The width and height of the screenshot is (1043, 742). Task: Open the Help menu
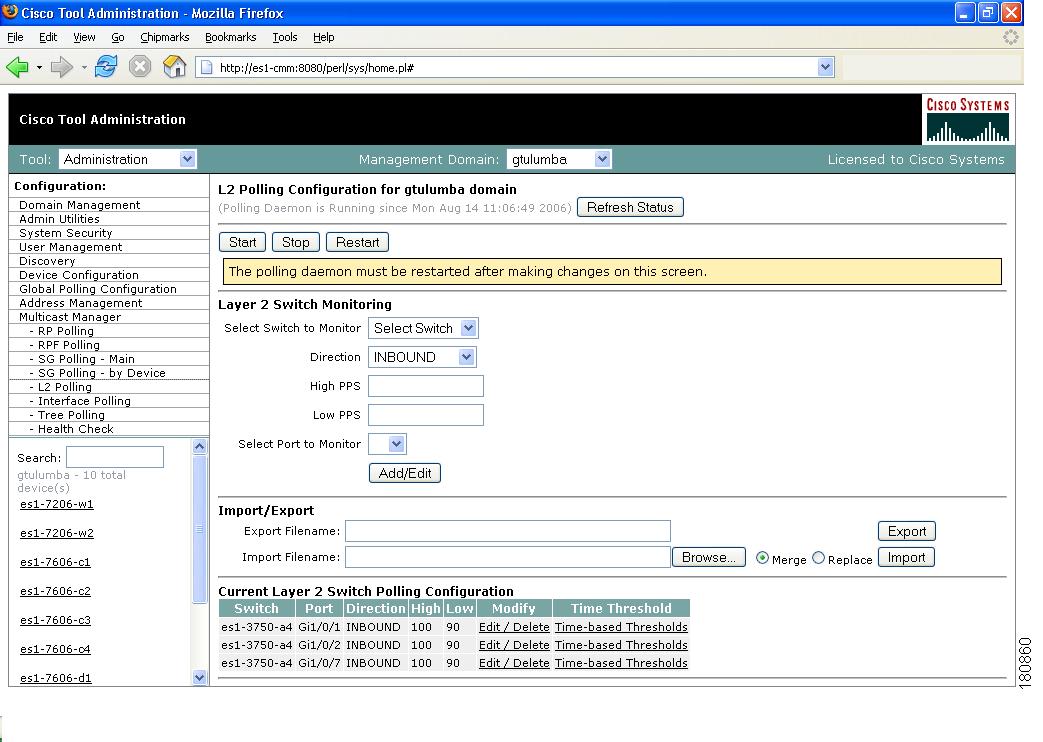[323, 37]
